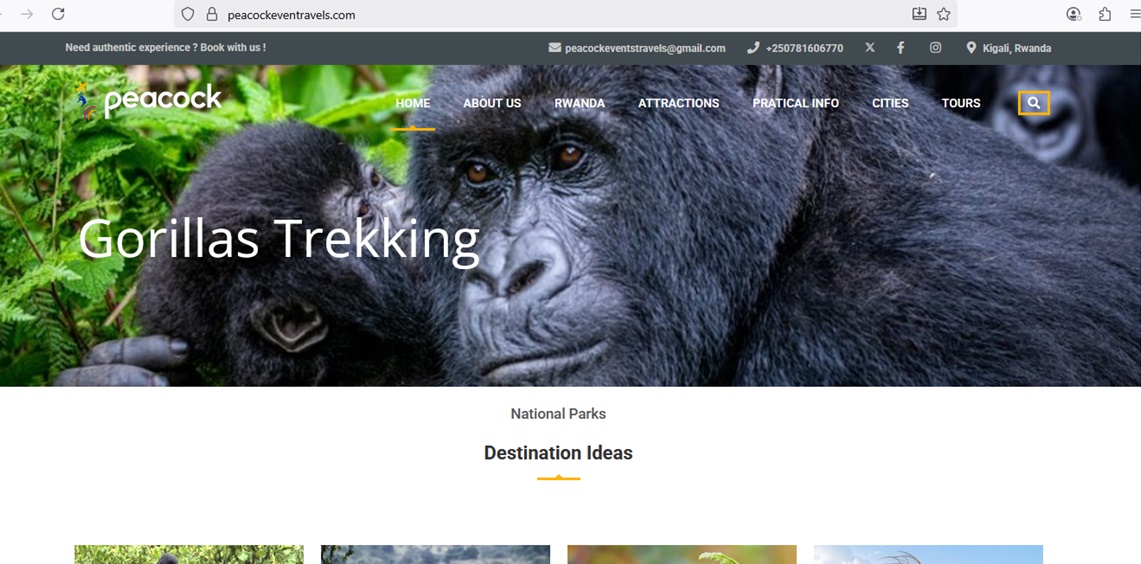
Task: Click the Kigali location pin icon
Action: click(971, 48)
